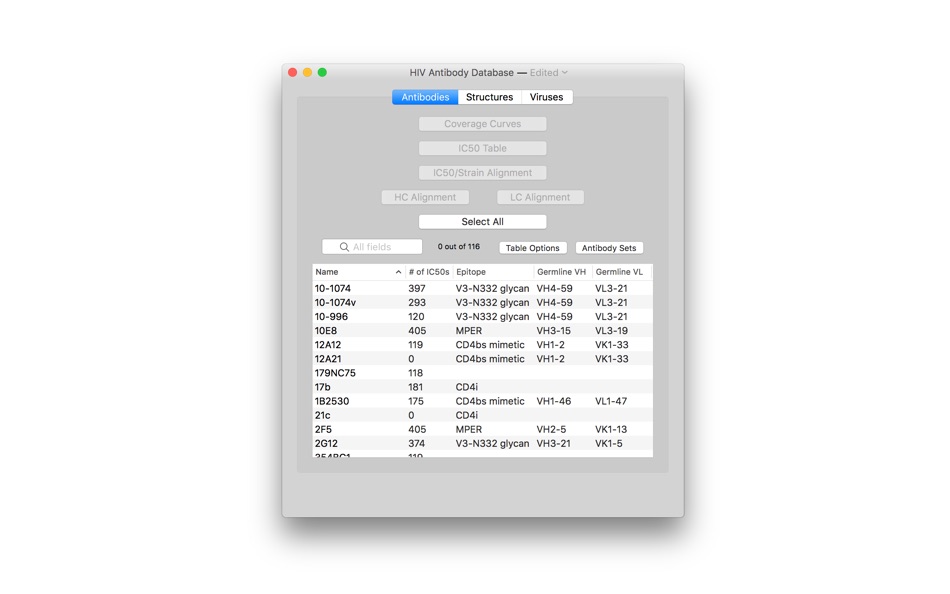The width and height of the screenshot is (950, 594).
Task: Click the Select All button
Action: 482,222
